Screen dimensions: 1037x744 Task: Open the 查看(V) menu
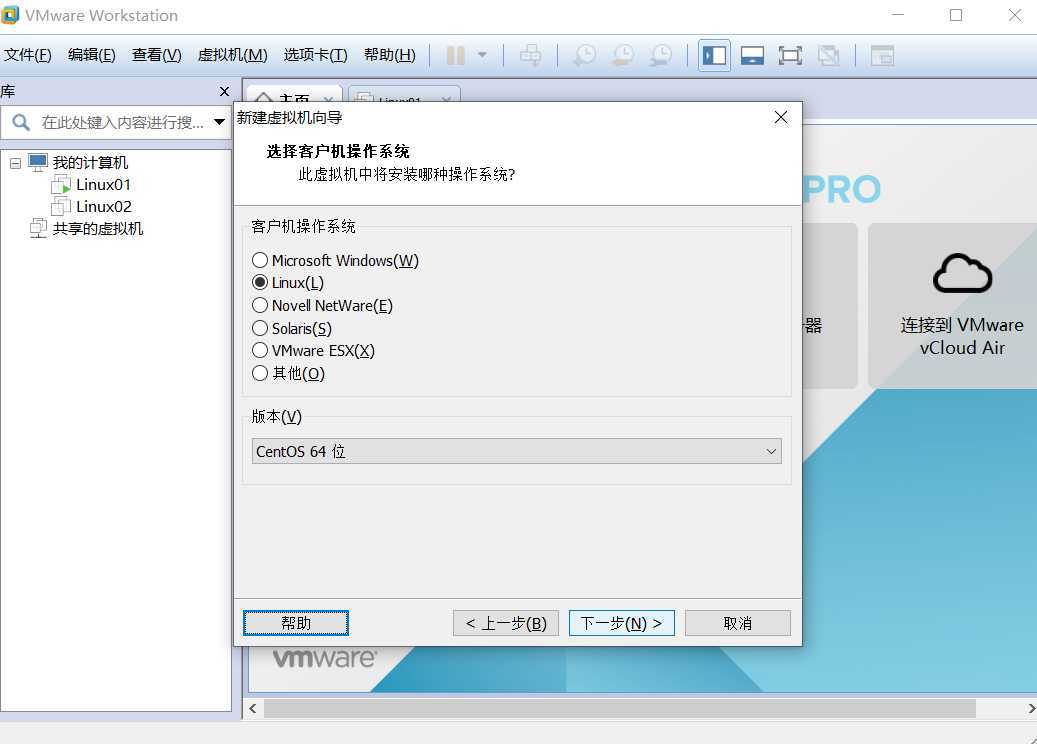click(156, 55)
